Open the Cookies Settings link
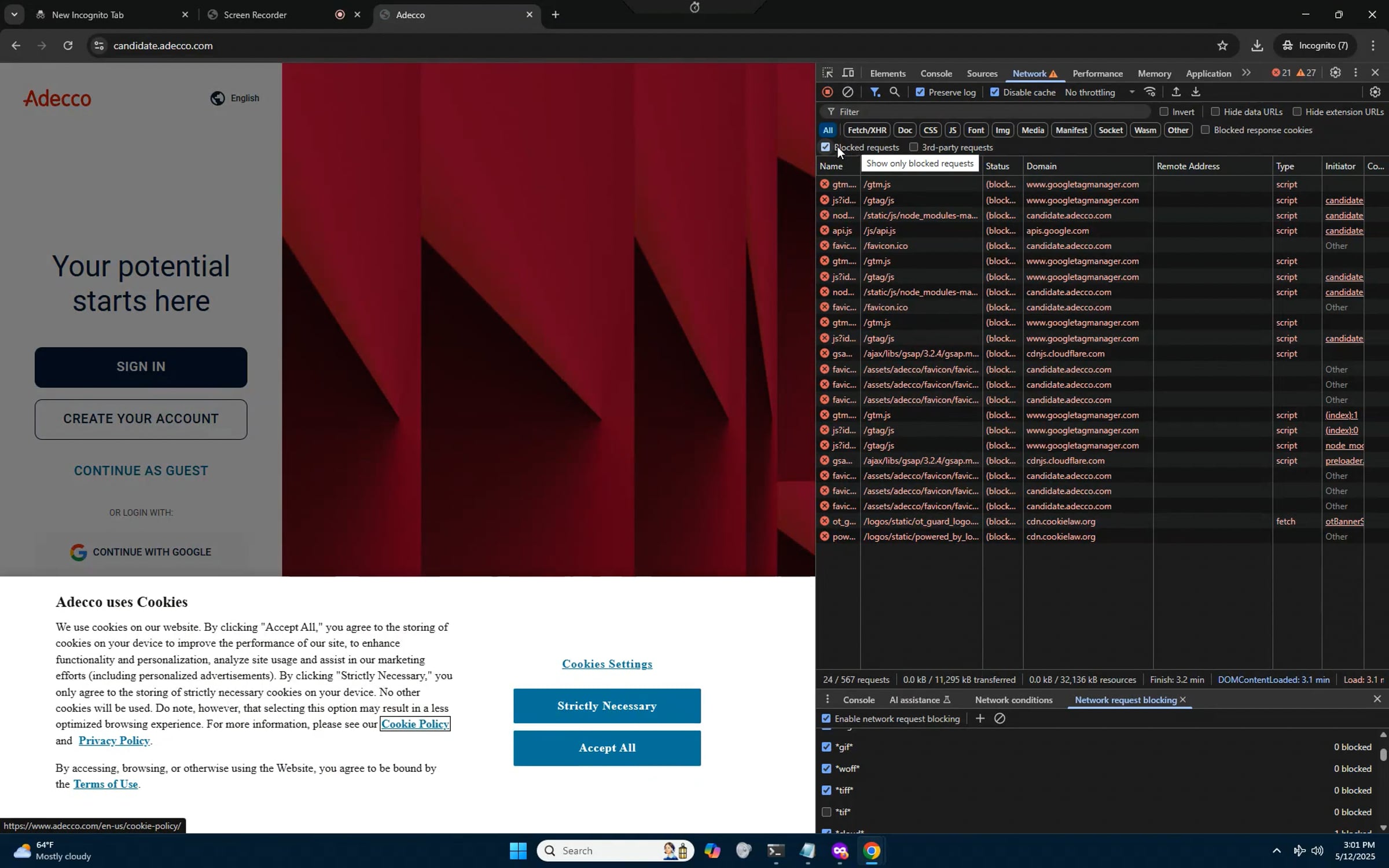 (607, 664)
